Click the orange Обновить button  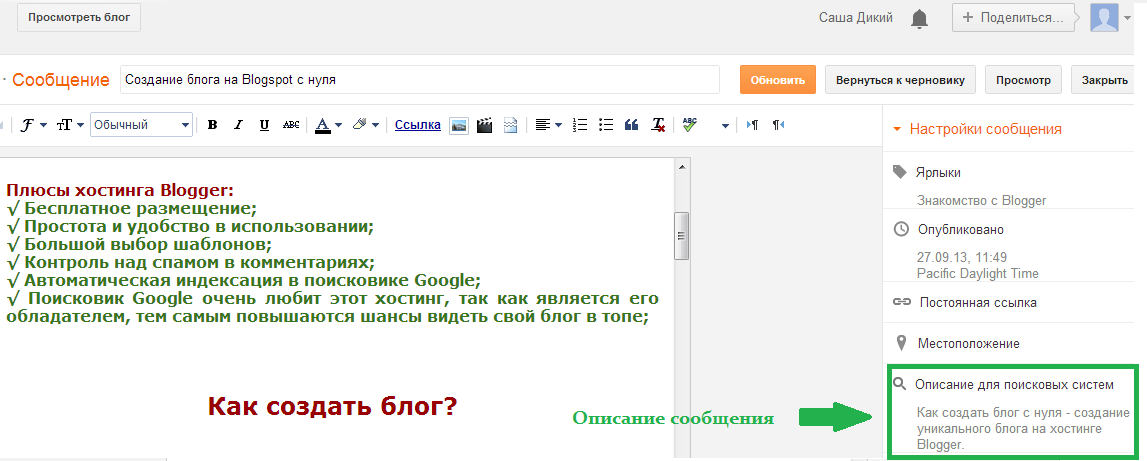pyautogui.click(x=778, y=80)
